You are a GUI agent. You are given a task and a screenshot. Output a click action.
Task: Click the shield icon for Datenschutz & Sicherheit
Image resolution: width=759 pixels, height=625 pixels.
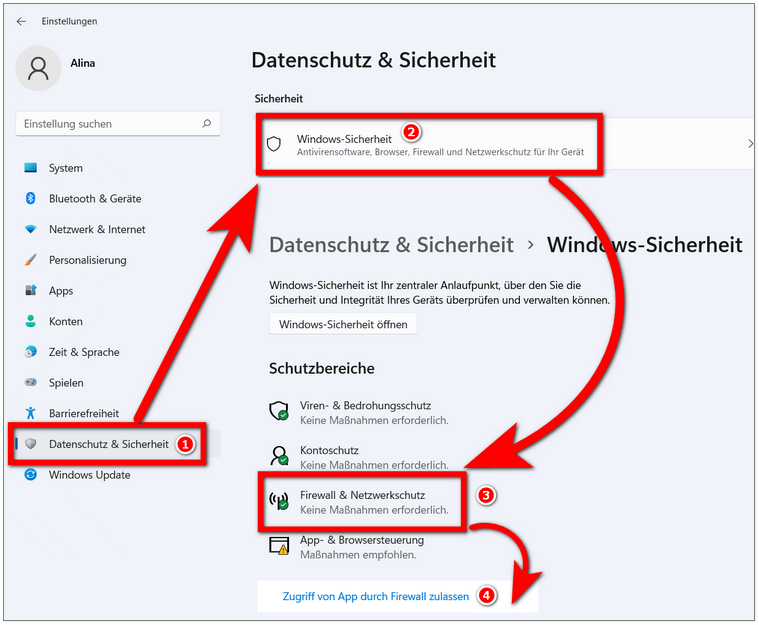coord(30,444)
